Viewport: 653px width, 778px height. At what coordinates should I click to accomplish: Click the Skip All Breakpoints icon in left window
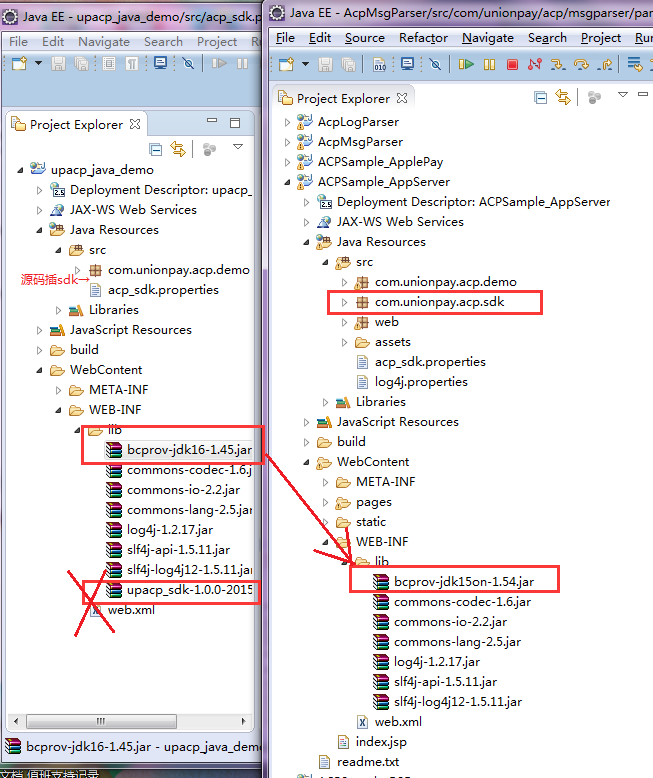point(188,64)
